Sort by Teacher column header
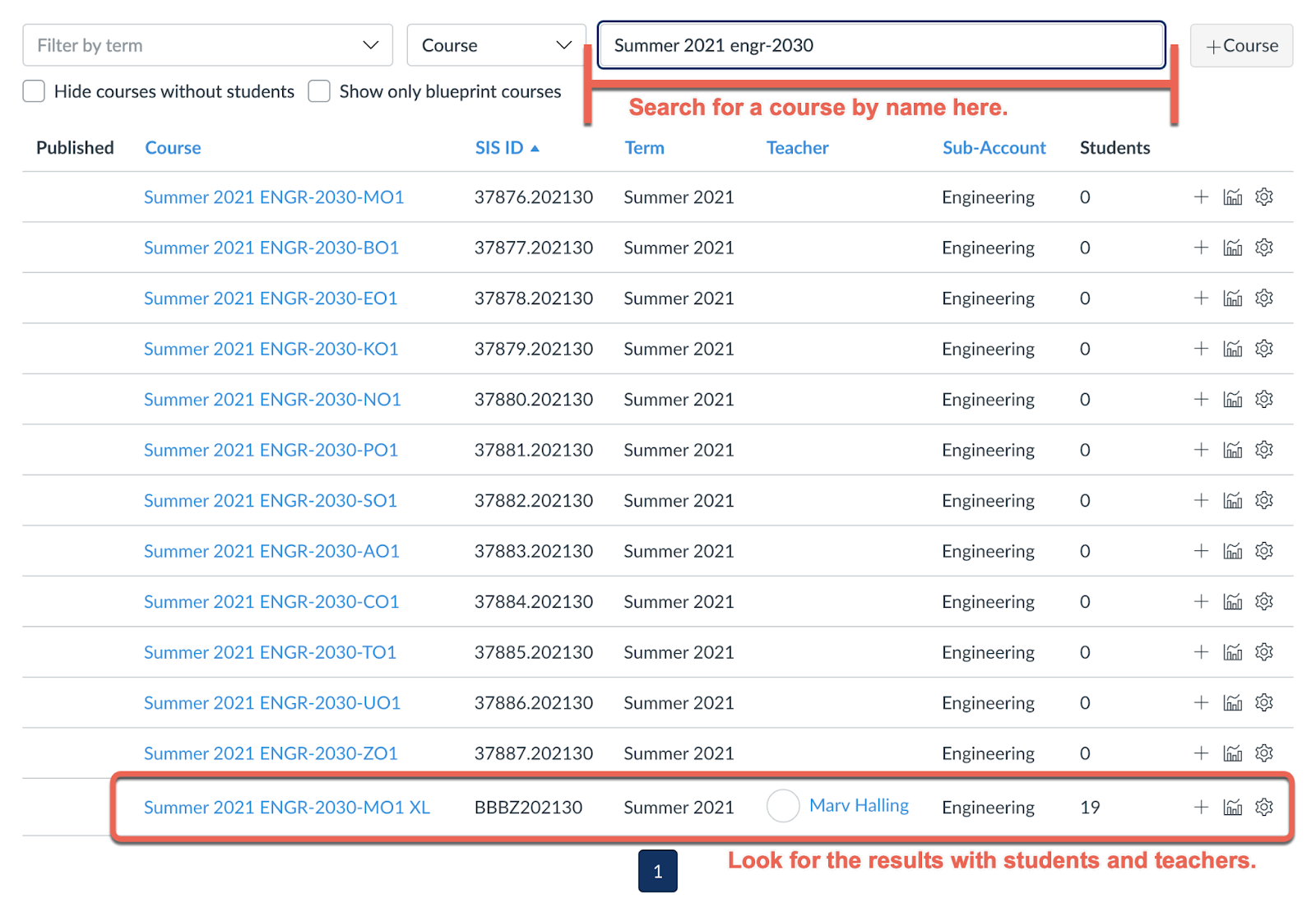The image size is (1316, 917). tap(797, 148)
